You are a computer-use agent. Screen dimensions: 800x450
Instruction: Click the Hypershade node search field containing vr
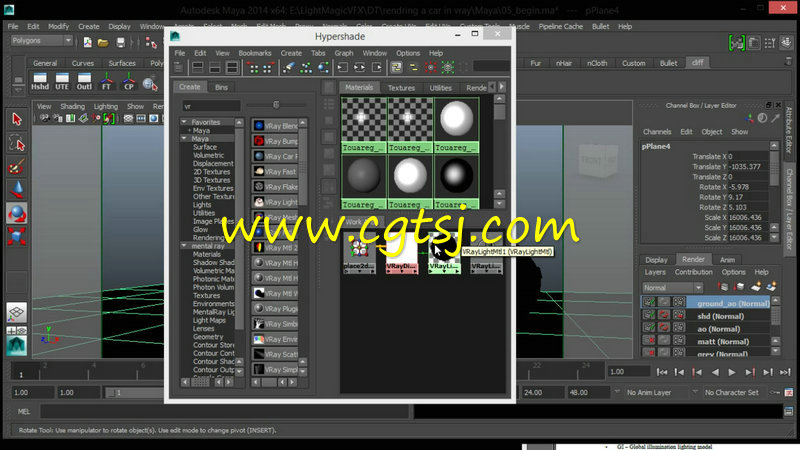click(211, 106)
